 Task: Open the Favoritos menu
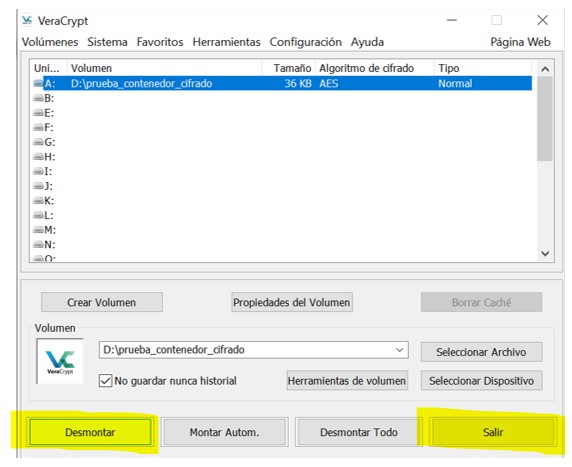[160, 42]
